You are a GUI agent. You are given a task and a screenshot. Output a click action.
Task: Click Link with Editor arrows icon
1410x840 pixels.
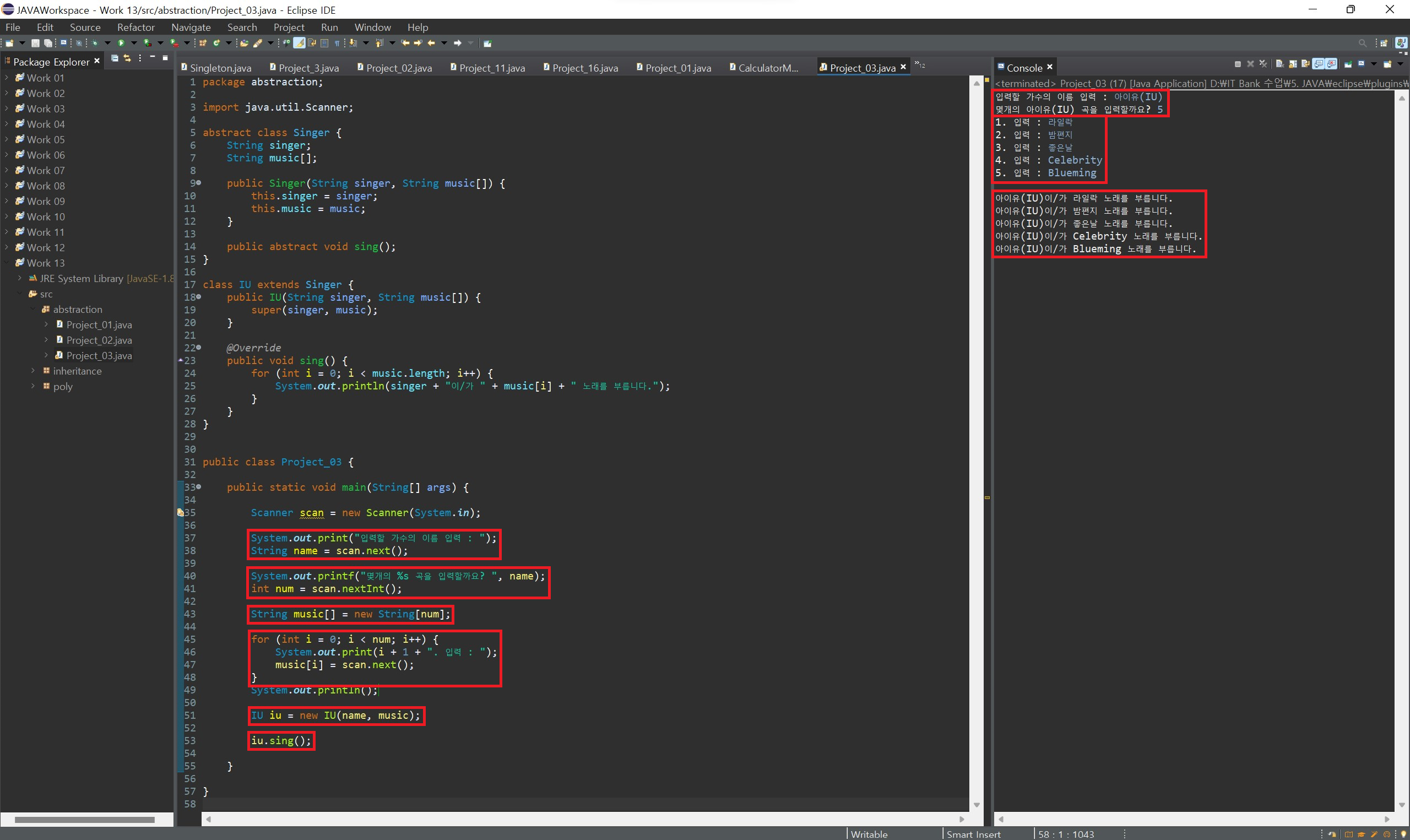coord(127,58)
